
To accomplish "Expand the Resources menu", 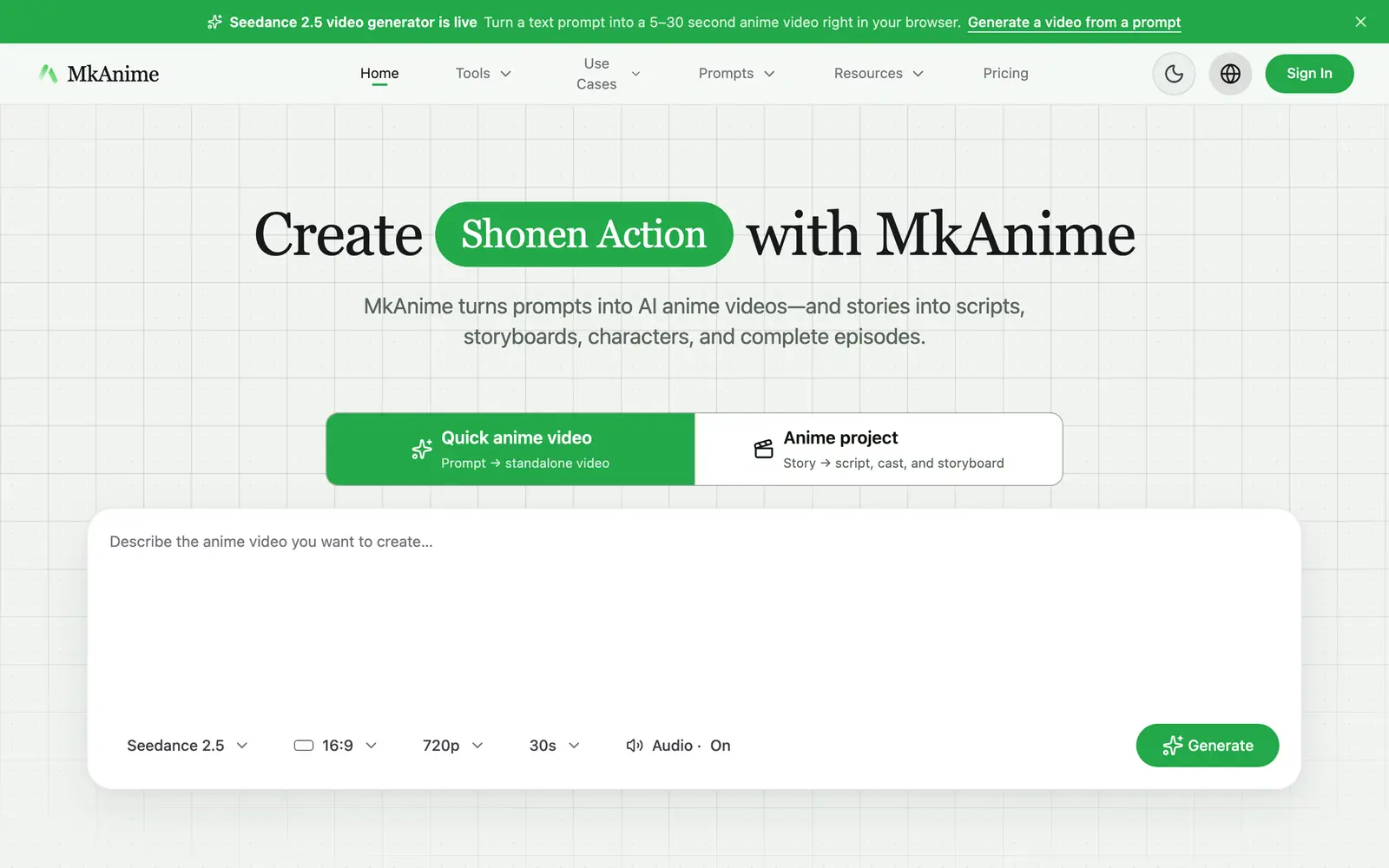I will coord(879,74).
